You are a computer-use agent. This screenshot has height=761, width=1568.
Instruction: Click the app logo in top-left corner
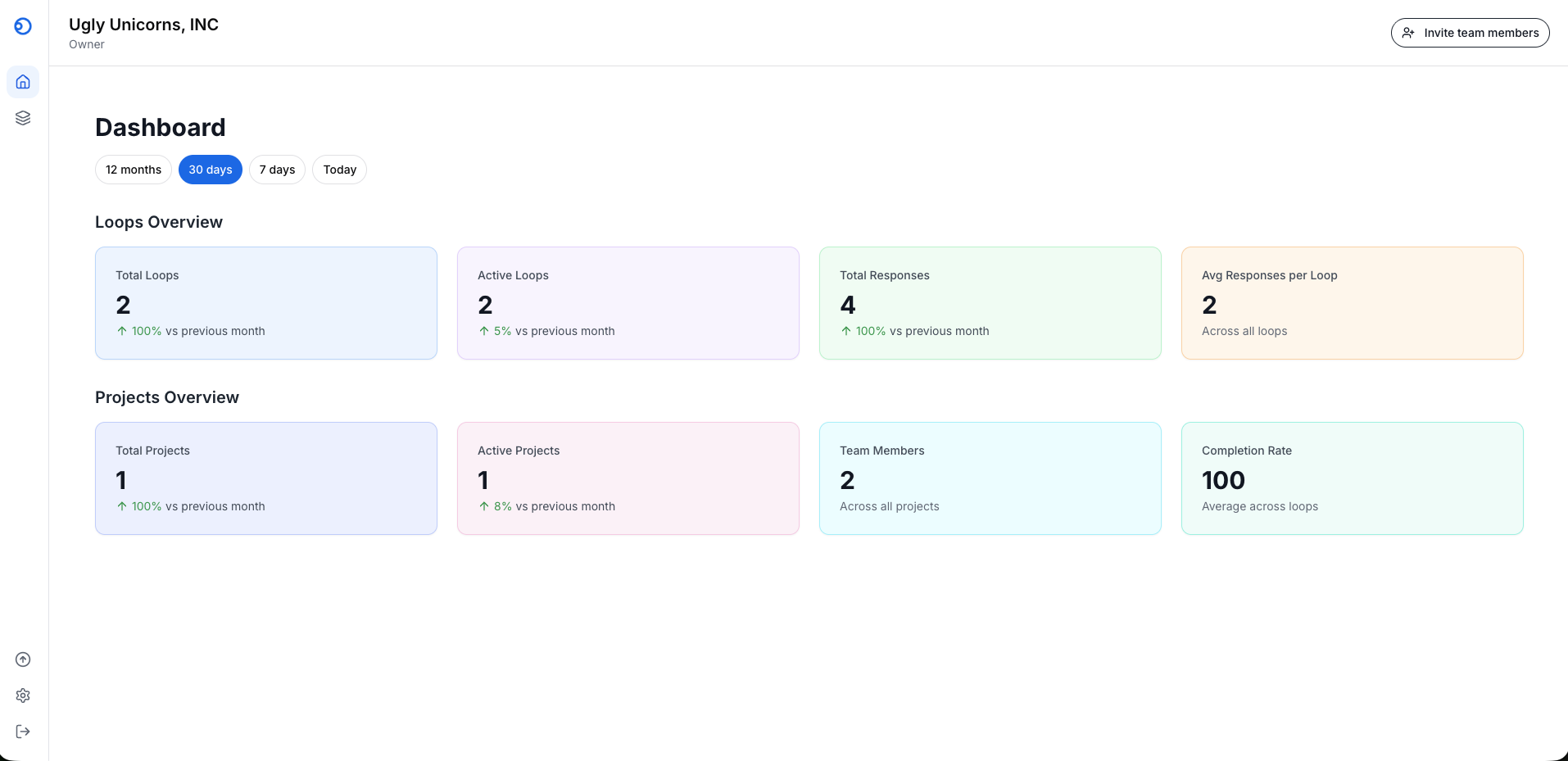click(22, 26)
